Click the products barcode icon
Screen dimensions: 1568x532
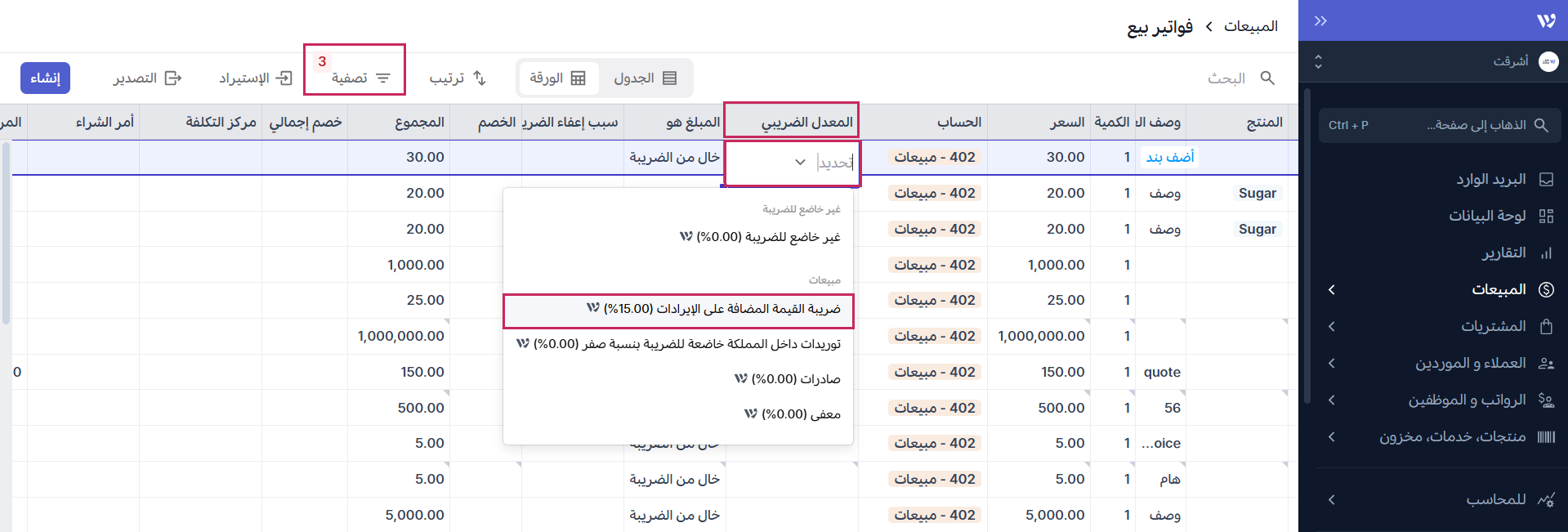[1546, 436]
